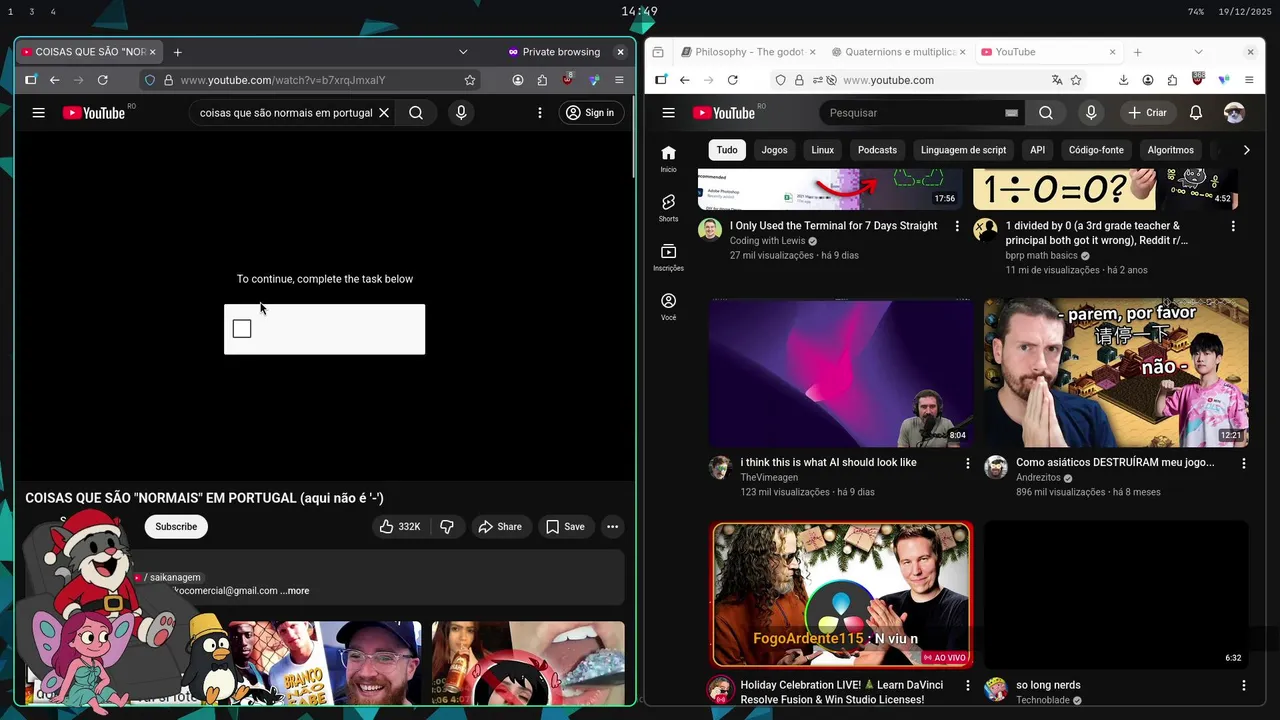Share the current video
The image size is (1280, 720).
[500, 527]
